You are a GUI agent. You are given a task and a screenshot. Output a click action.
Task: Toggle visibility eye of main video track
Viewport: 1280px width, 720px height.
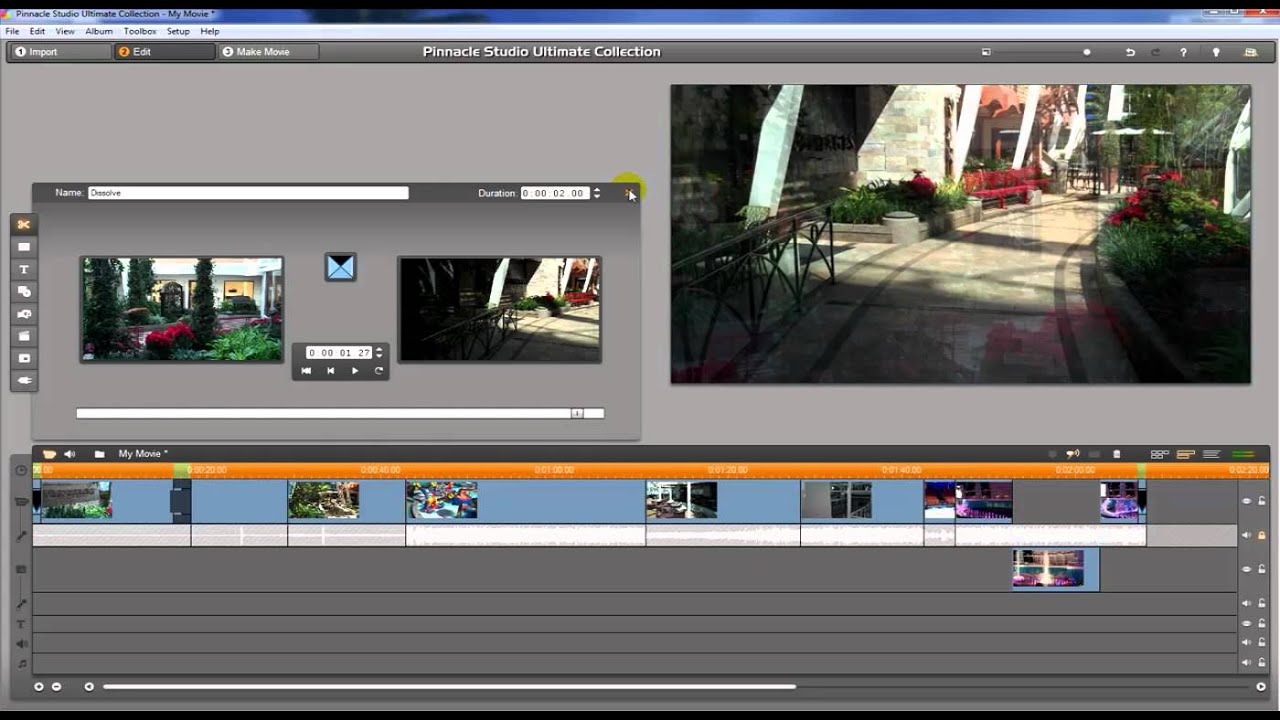1247,501
